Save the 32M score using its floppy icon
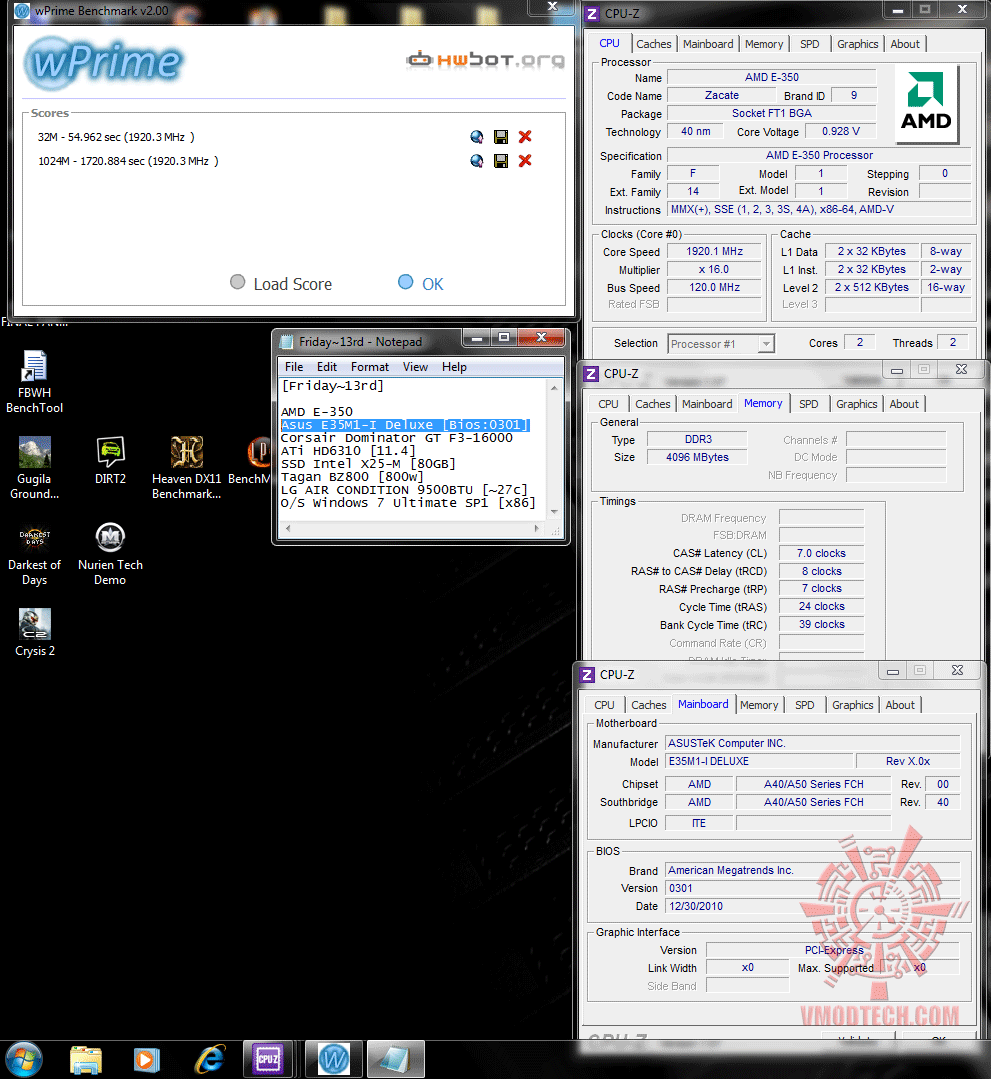This screenshot has height=1079, width=991. pyautogui.click(x=501, y=137)
